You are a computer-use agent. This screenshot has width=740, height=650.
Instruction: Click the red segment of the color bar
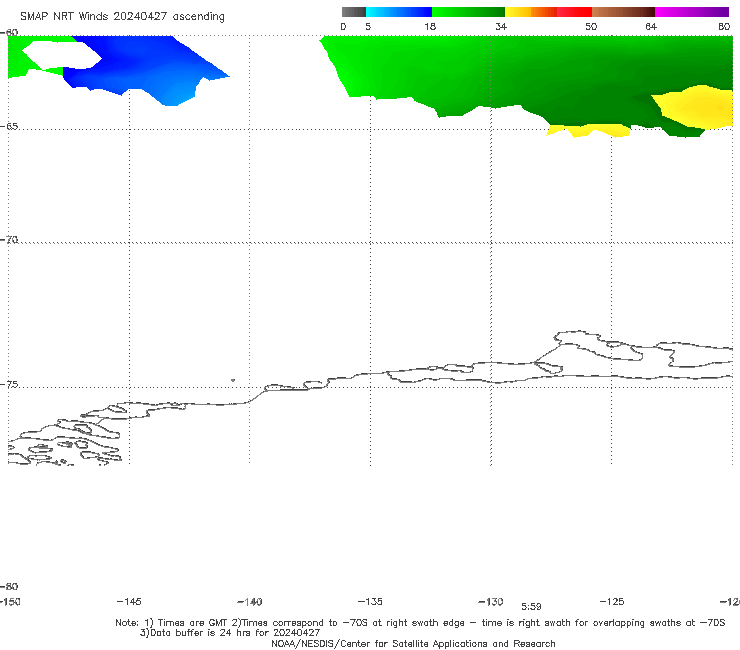pyautogui.click(x=574, y=12)
